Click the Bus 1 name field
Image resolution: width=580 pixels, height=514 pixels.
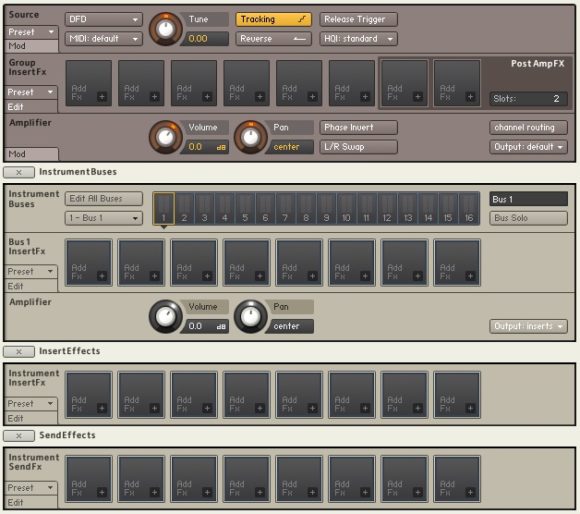[528, 199]
